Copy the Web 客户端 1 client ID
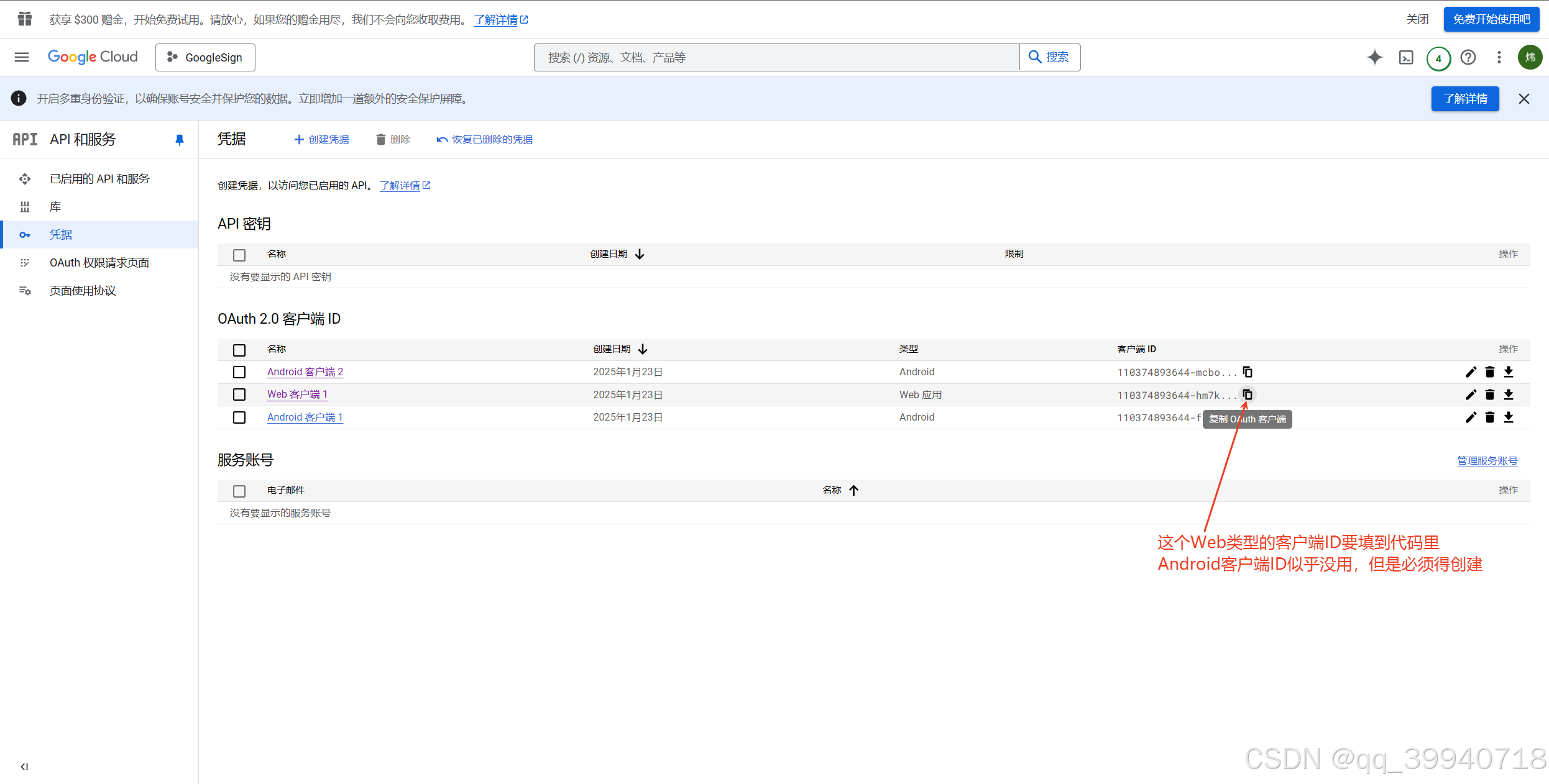The image size is (1549, 784). coord(1248,394)
